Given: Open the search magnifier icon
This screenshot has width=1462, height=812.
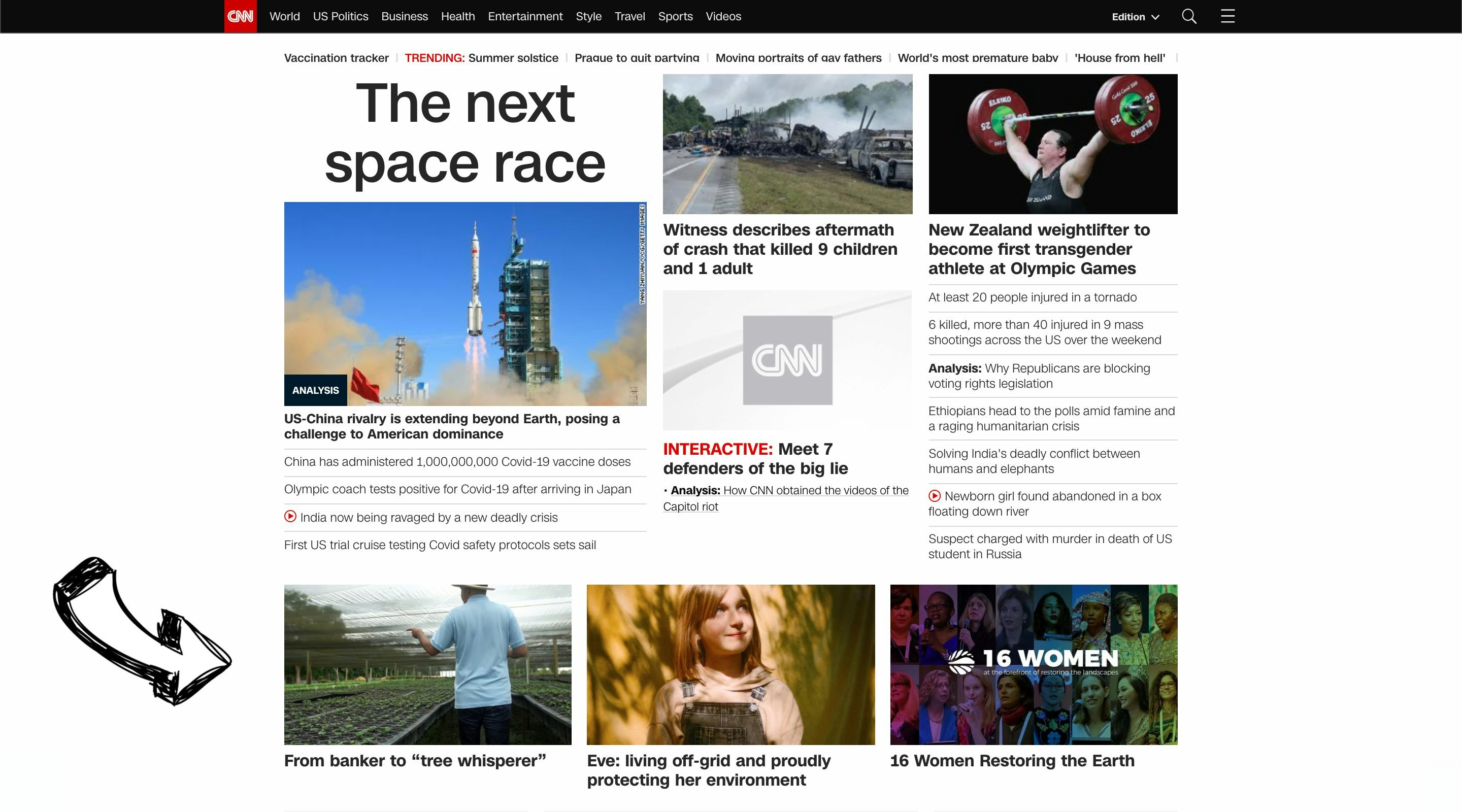Looking at the screenshot, I should click(x=1189, y=16).
